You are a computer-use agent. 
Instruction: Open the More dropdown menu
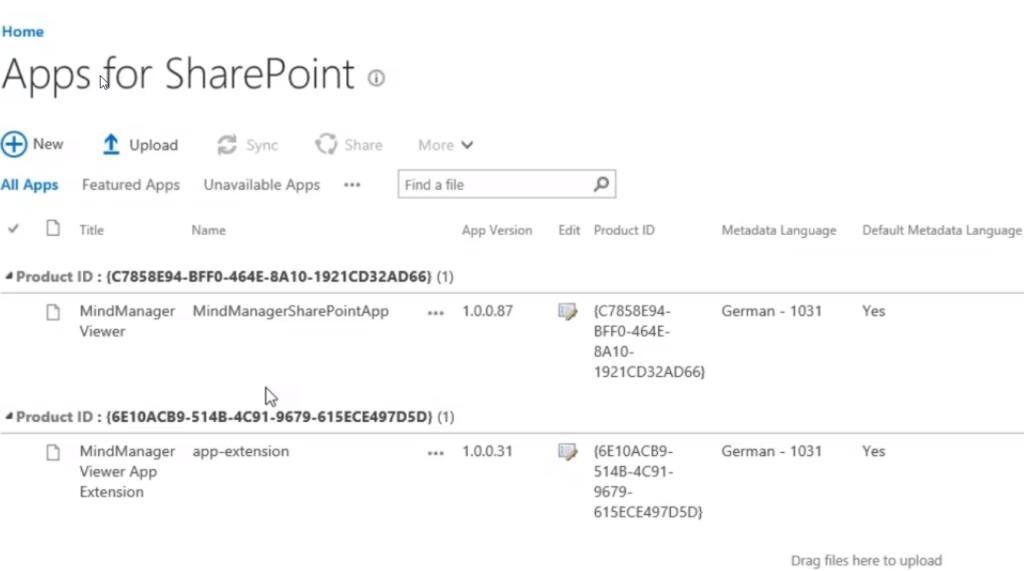pos(445,145)
